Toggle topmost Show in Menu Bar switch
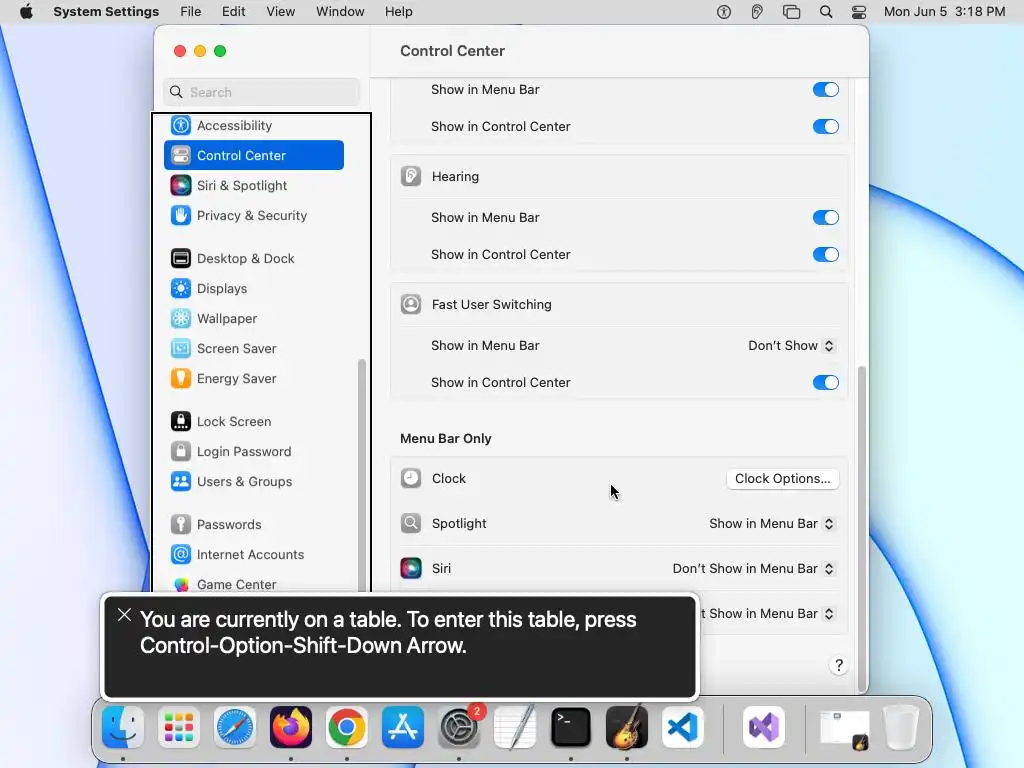The image size is (1024, 768). (x=825, y=89)
